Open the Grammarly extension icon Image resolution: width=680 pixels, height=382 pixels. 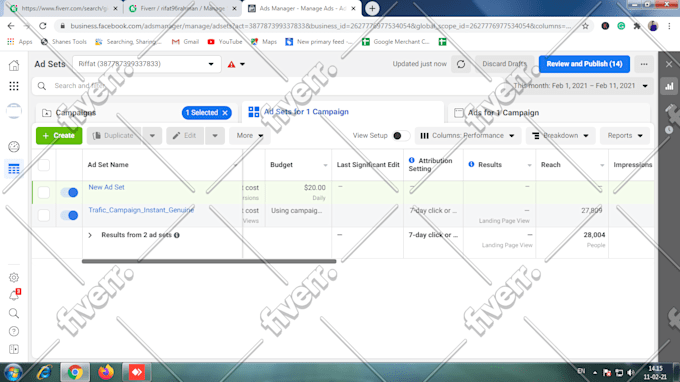coord(621,26)
